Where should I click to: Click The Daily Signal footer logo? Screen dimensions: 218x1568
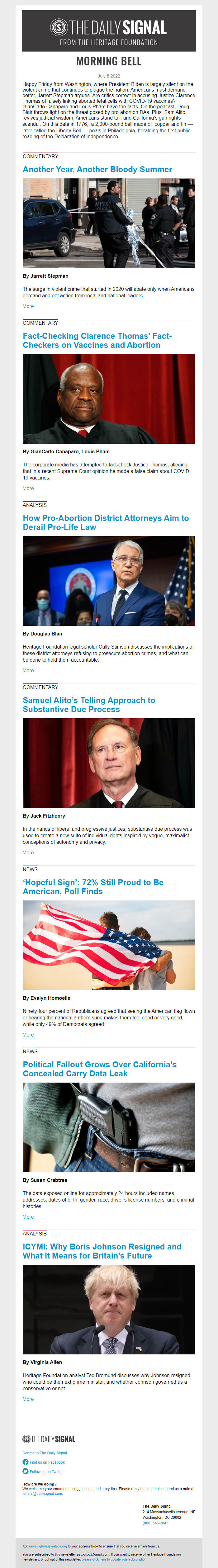[49, 1439]
